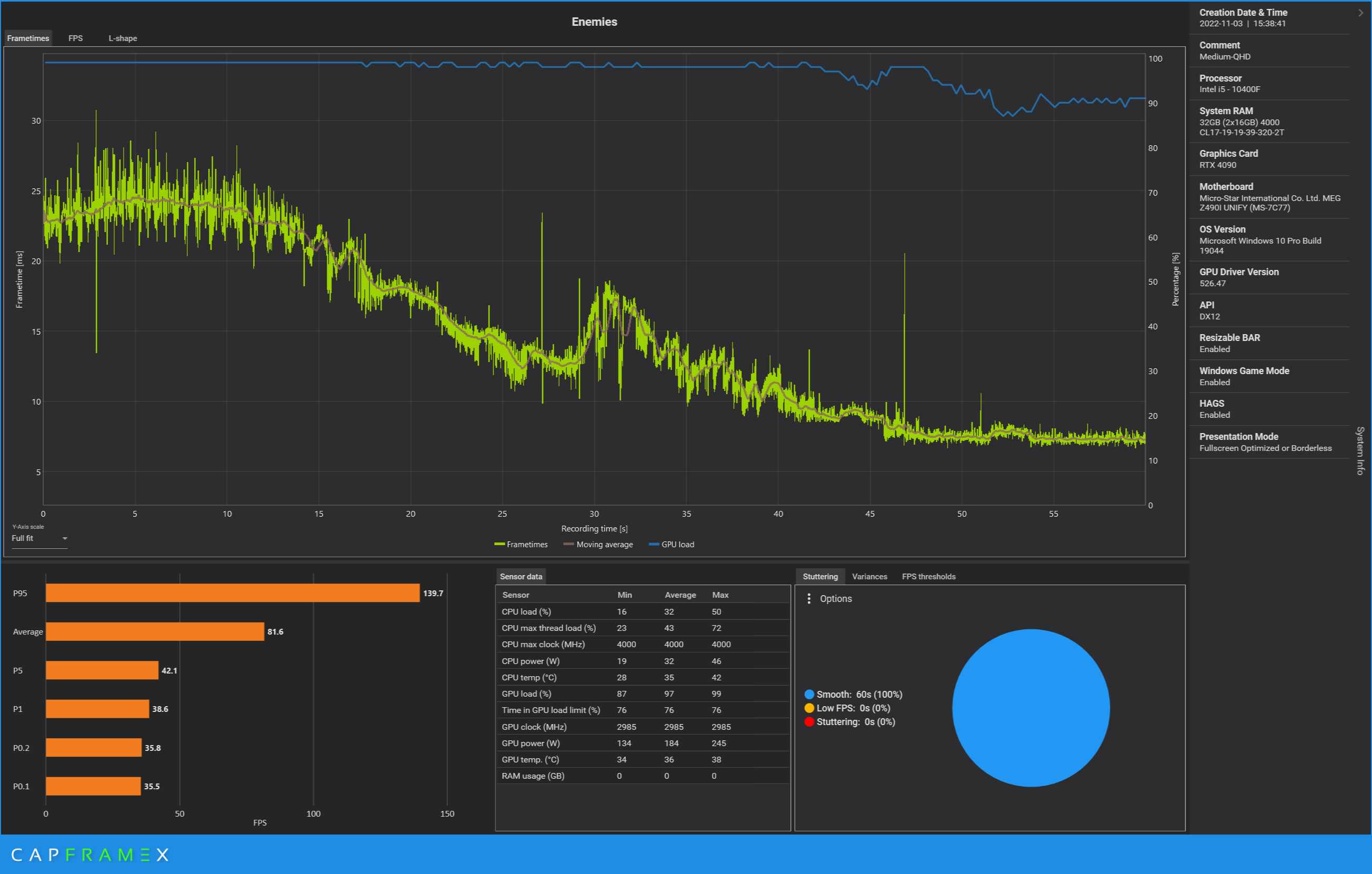Click the vertical System Info label
The image size is (1372, 874).
coord(1360,450)
